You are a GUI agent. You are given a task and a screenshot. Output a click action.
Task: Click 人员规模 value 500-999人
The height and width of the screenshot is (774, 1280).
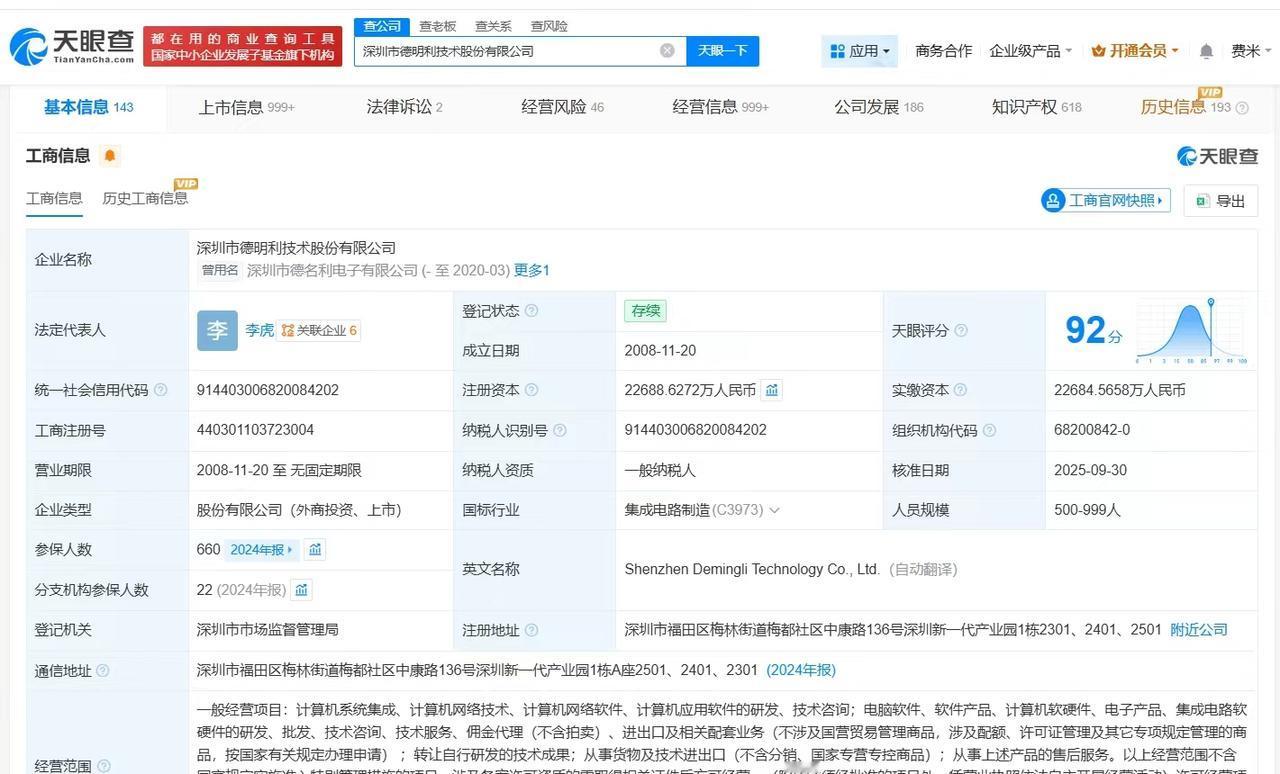(x=1087, y=510)
